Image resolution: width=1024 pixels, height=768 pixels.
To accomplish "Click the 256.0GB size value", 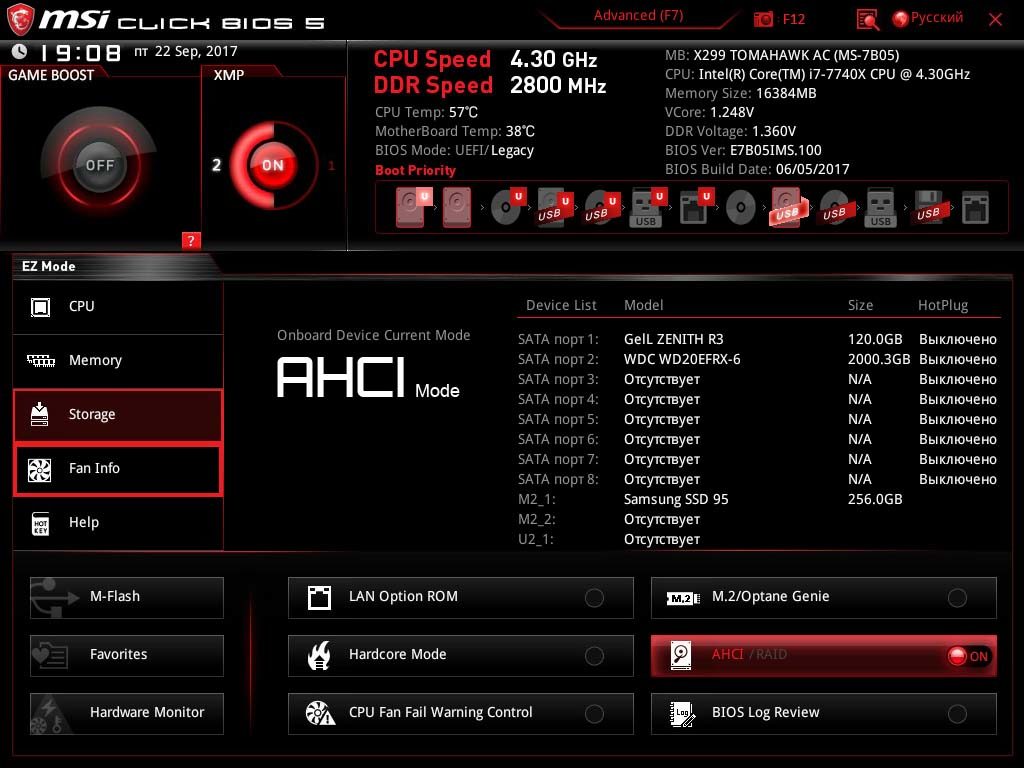I will [x=875, y=499].
